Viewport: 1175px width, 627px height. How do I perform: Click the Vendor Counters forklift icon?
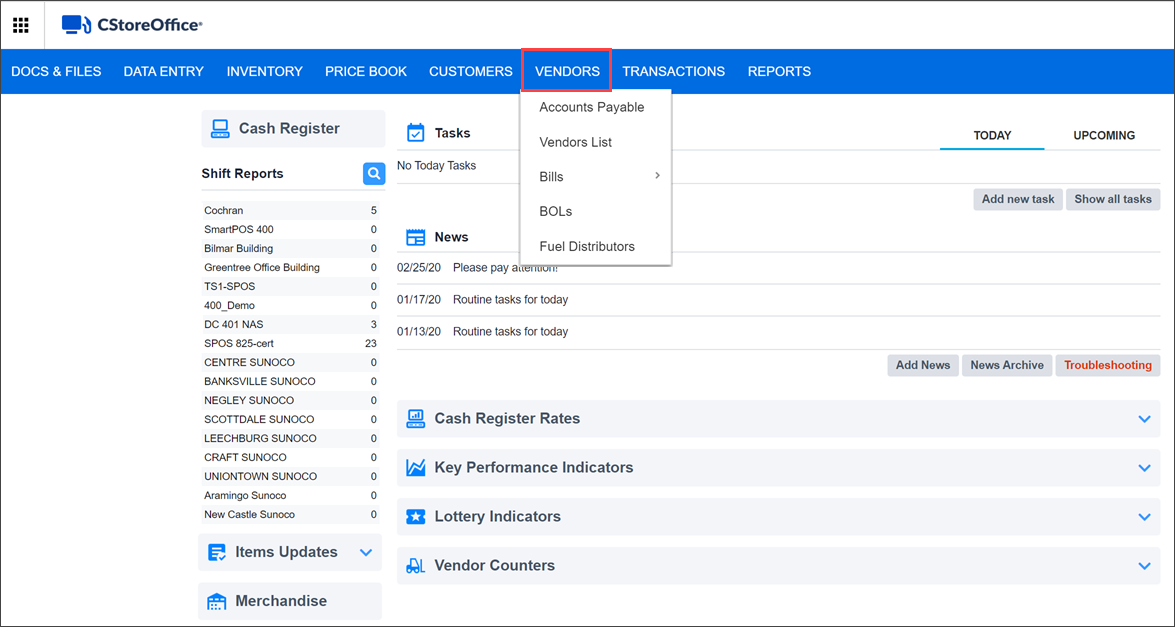[415, 566]
